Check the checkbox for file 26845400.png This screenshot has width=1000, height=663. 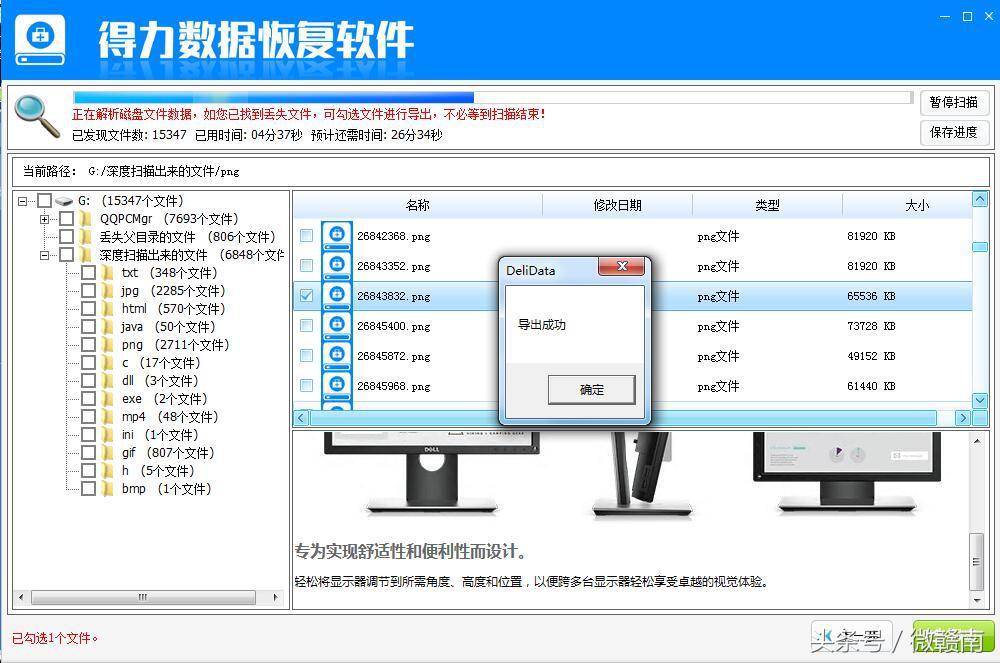click(305, 326)
